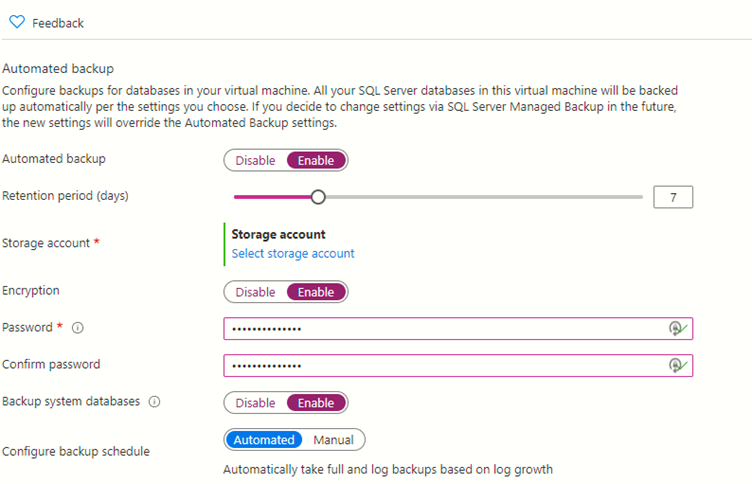Image resolution: width=752 pixels, height=484 pixels.
Task: Open the Feedback link
Action: pyautogui.click(x=58, y=23)
